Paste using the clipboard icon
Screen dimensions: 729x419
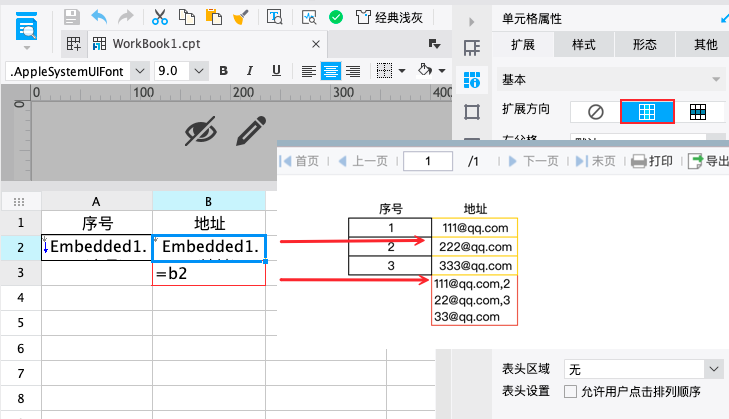pos(213,17)
